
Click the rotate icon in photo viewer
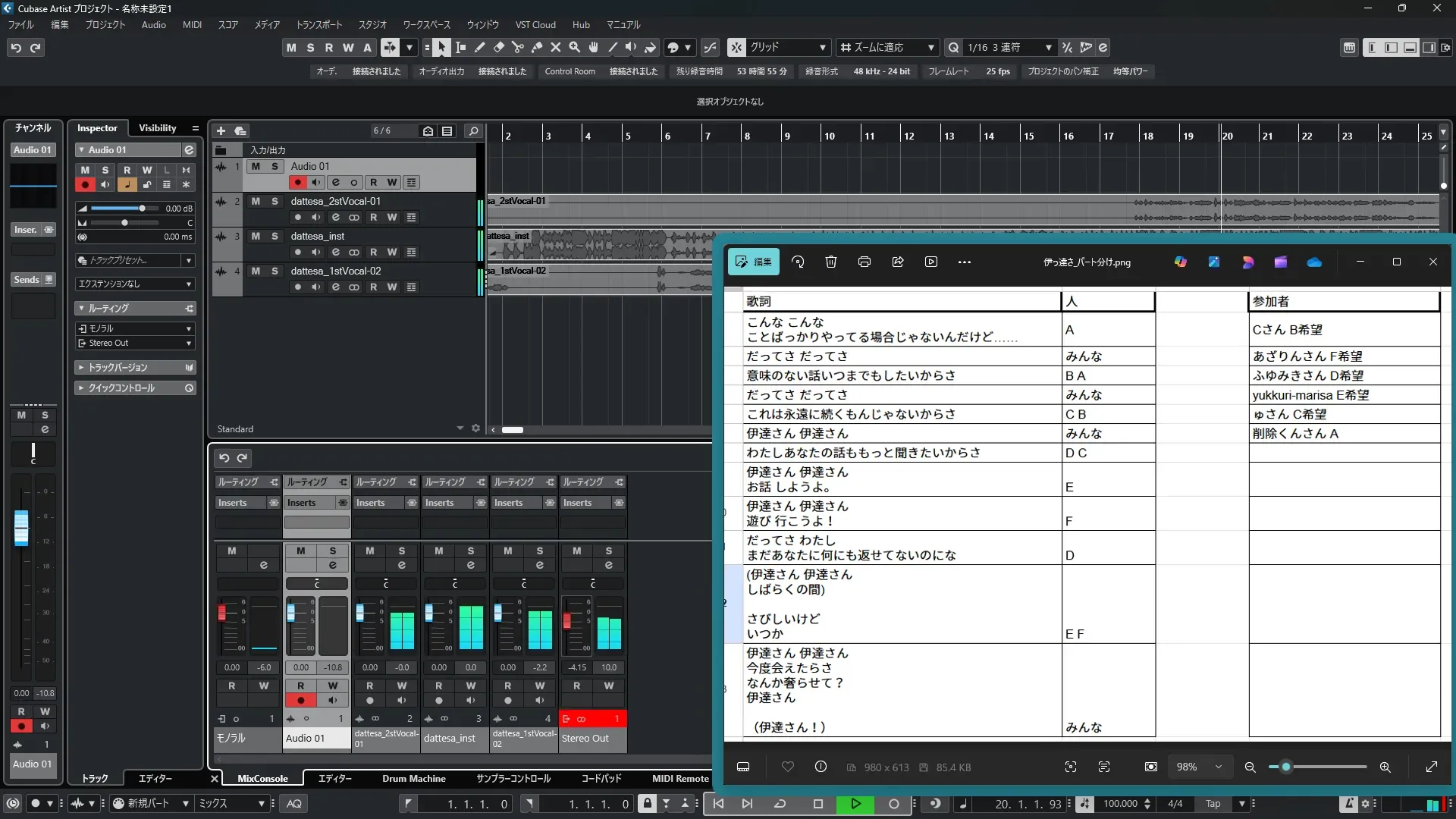[x=798, y=262]
